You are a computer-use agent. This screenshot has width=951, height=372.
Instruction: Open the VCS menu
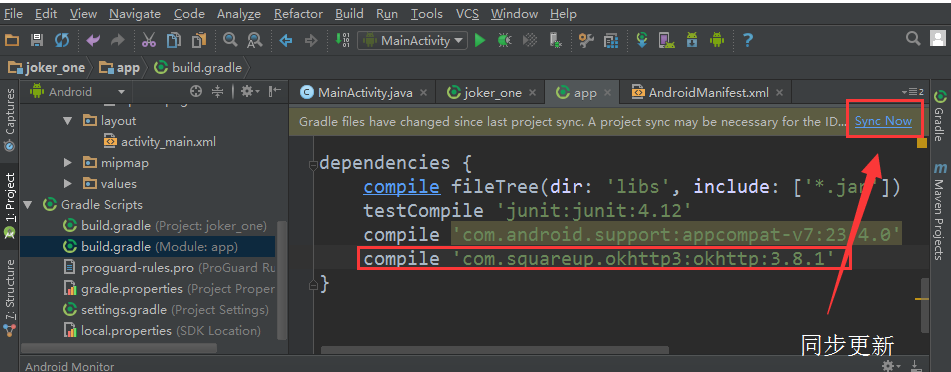[467, 13]
